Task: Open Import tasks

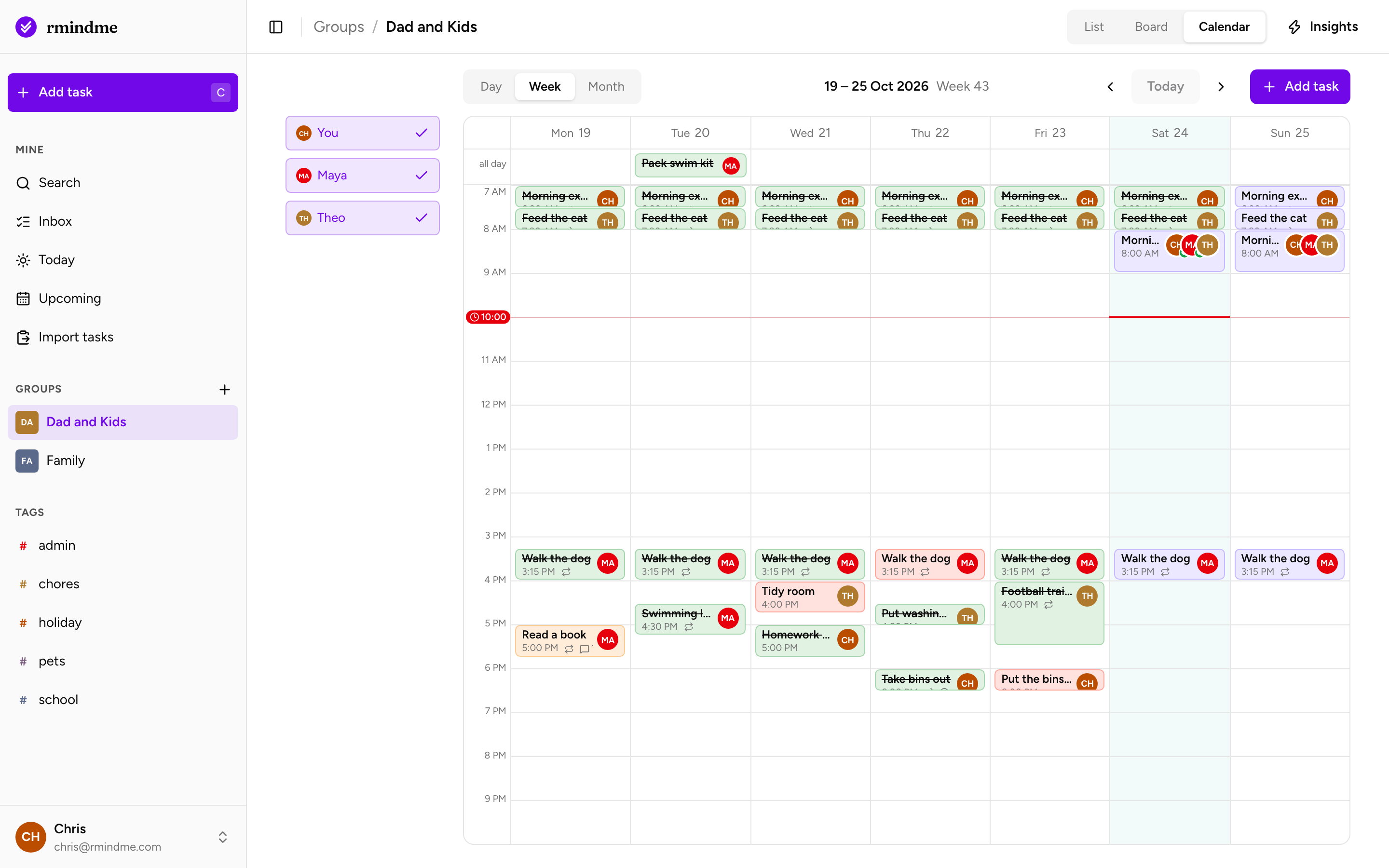Action: click(123, 337)
